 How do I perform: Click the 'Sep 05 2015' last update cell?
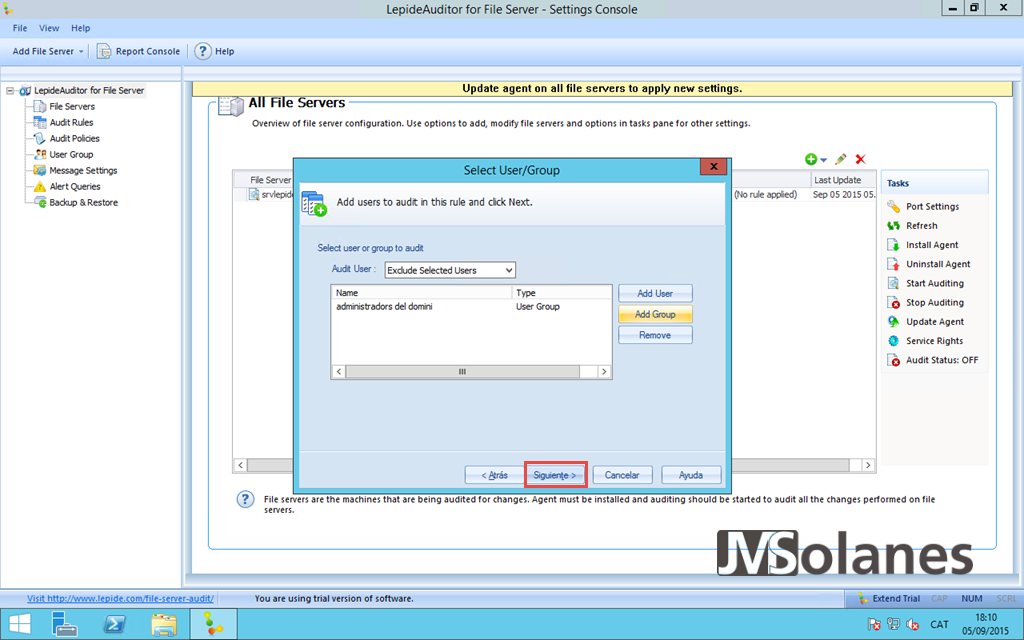click(x=843, y=195)
